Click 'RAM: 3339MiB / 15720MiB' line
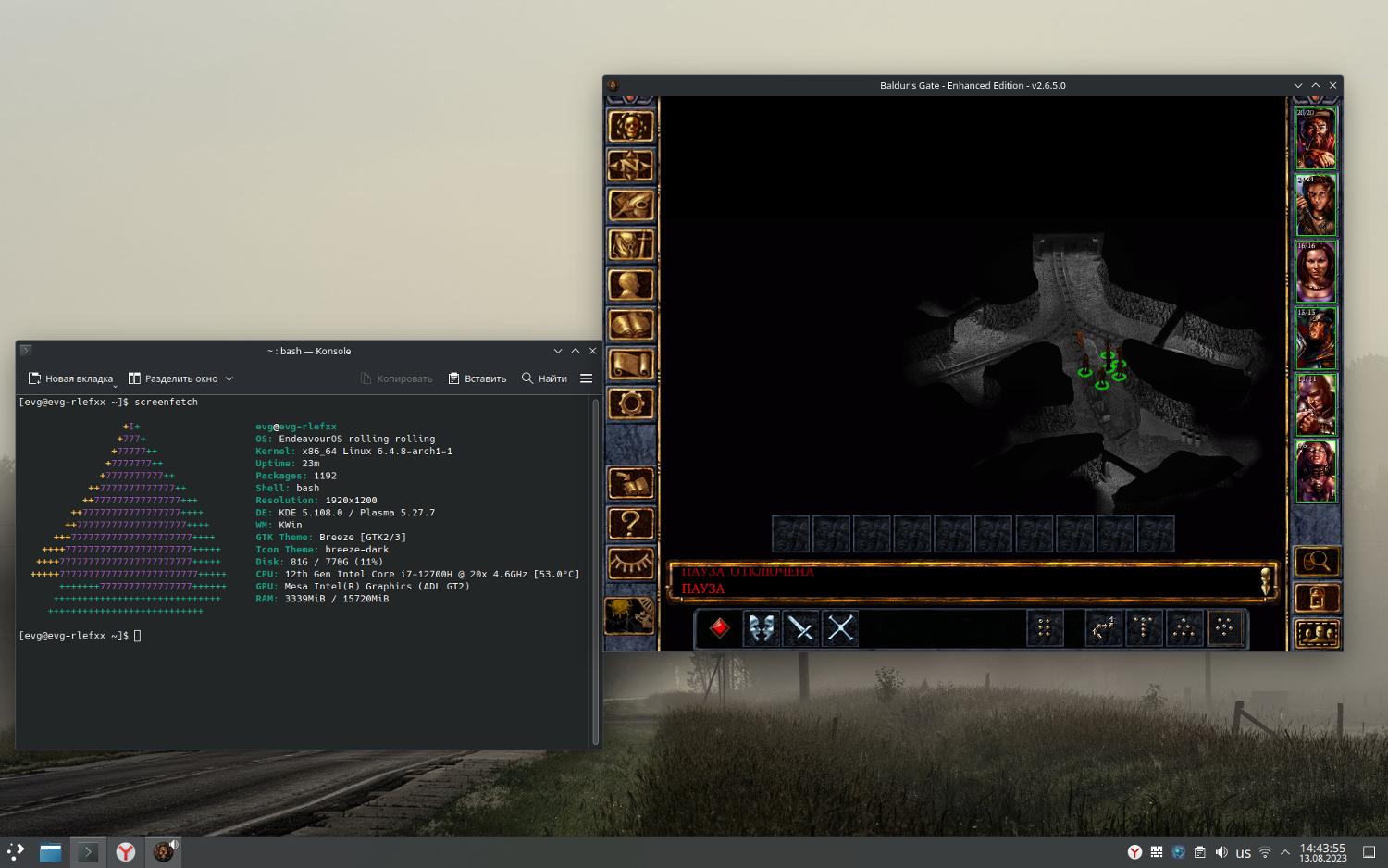The height and width of the screenshot is (868, 1388). click(322, 599)
